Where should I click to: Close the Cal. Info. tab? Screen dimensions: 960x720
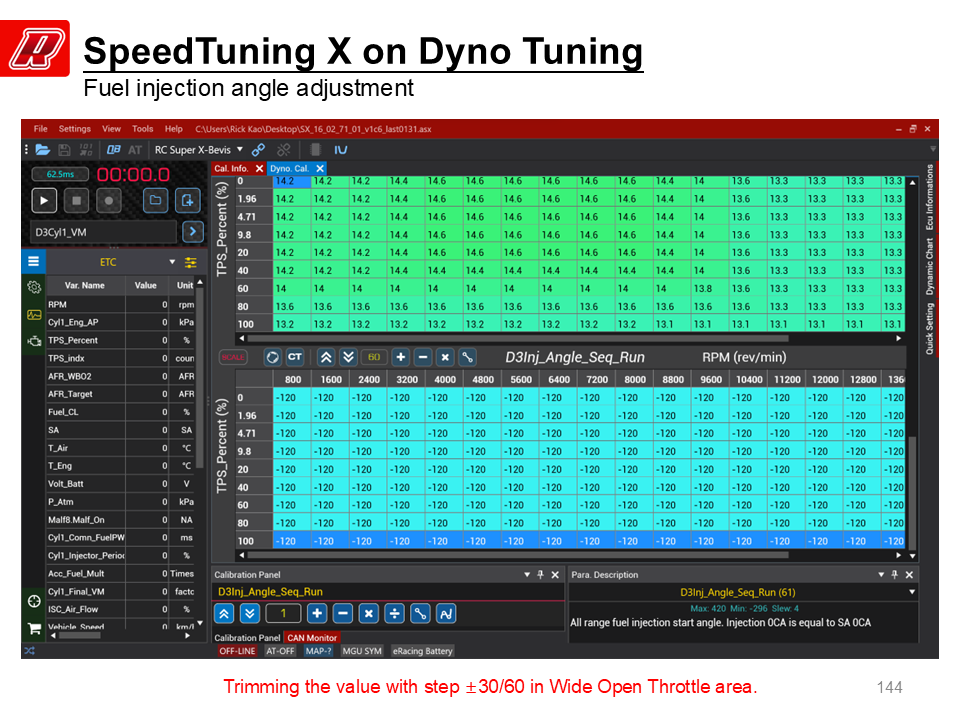pyautogui.click(x=259, y=168)
